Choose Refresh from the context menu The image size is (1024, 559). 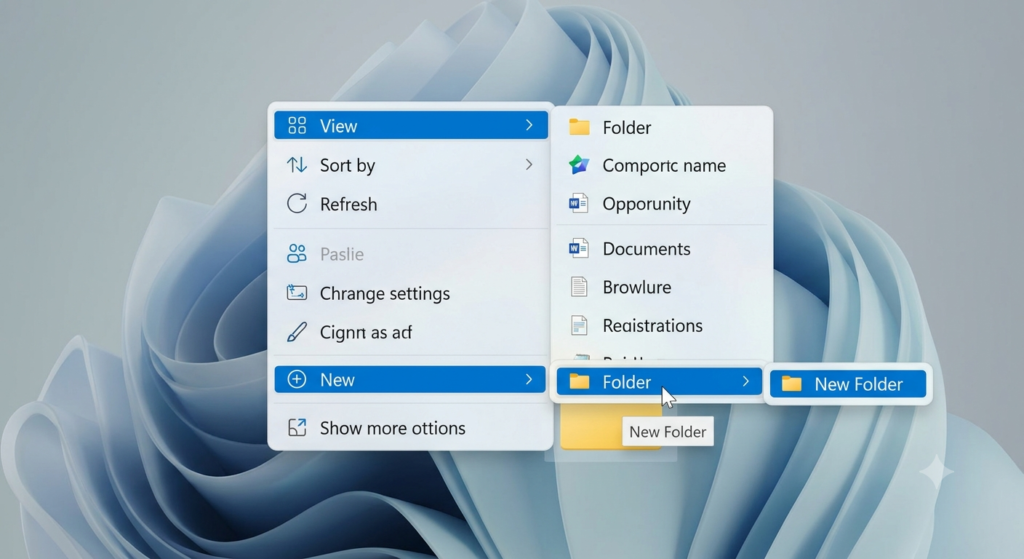coord(411,204)
